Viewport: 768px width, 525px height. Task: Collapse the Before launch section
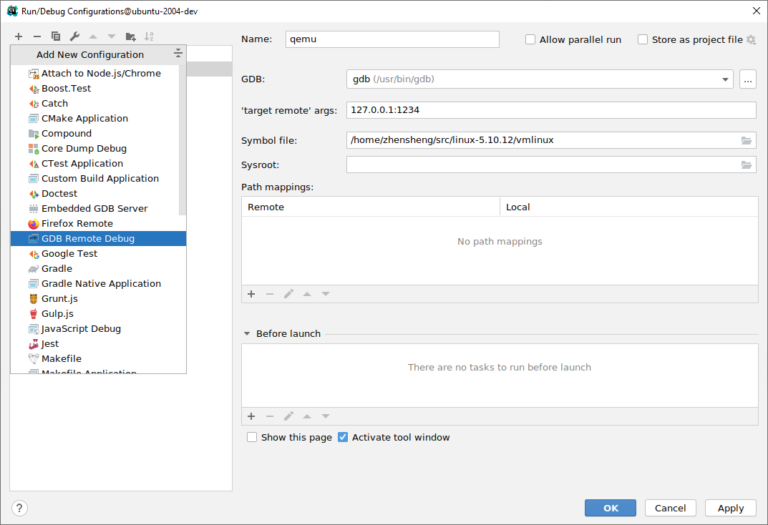tap(246, 334)
